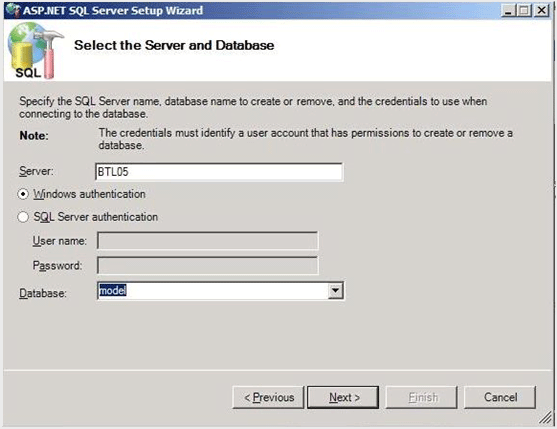
Task: Choose SQL Server authentication radio option
Action: [x=23, y=217]
